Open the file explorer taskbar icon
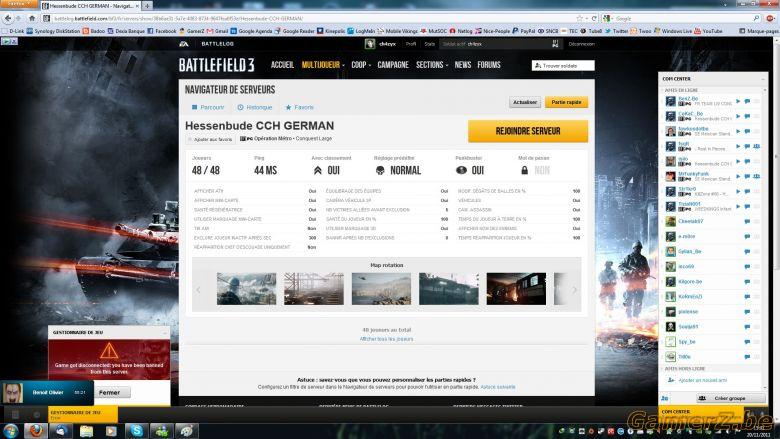This screenshot has height=439, width=780. coord(86,431)
